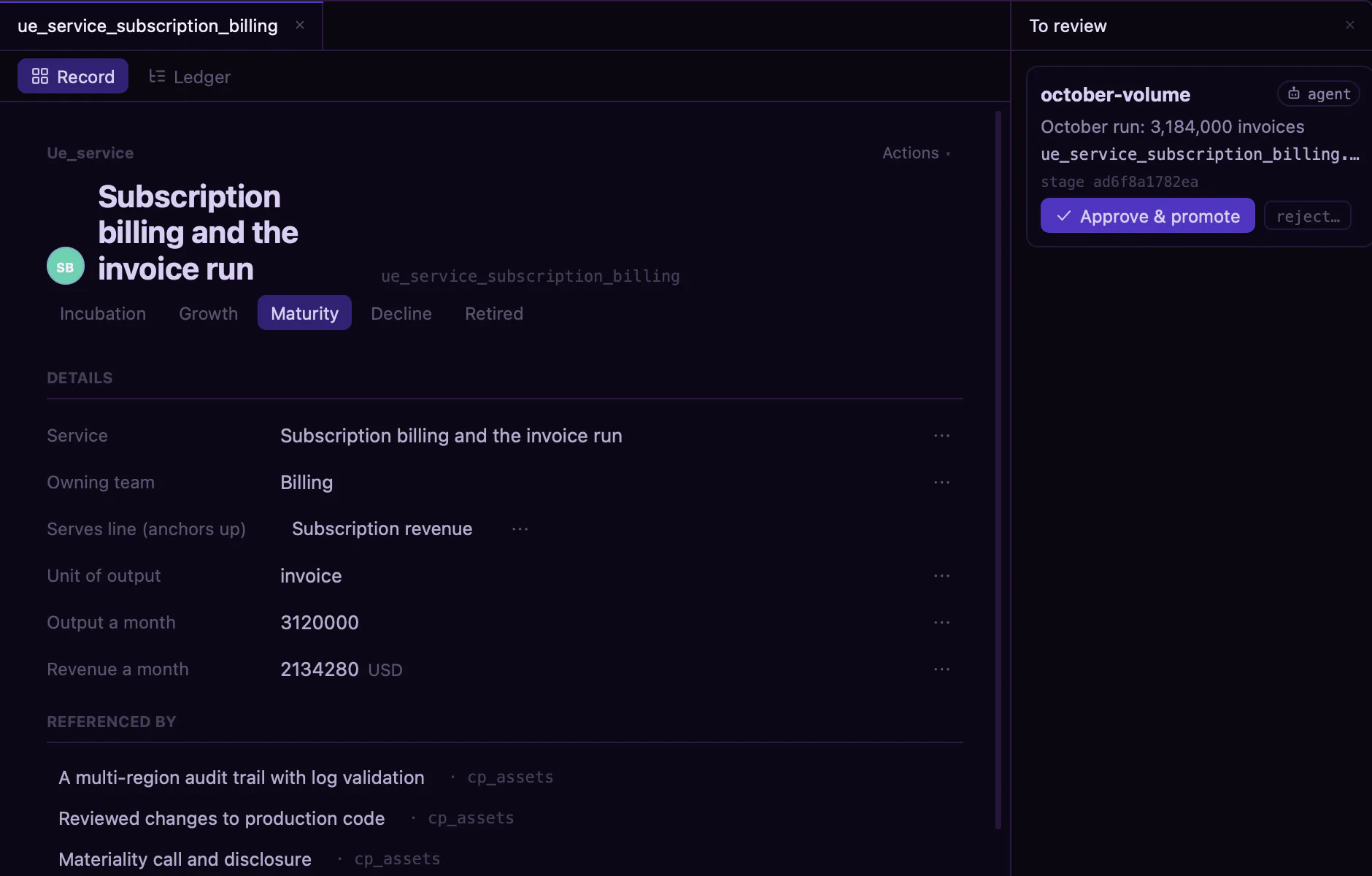Open the multi-region audit trail reference
This screenshot has width=1372, height=876.
coord(242,777)
